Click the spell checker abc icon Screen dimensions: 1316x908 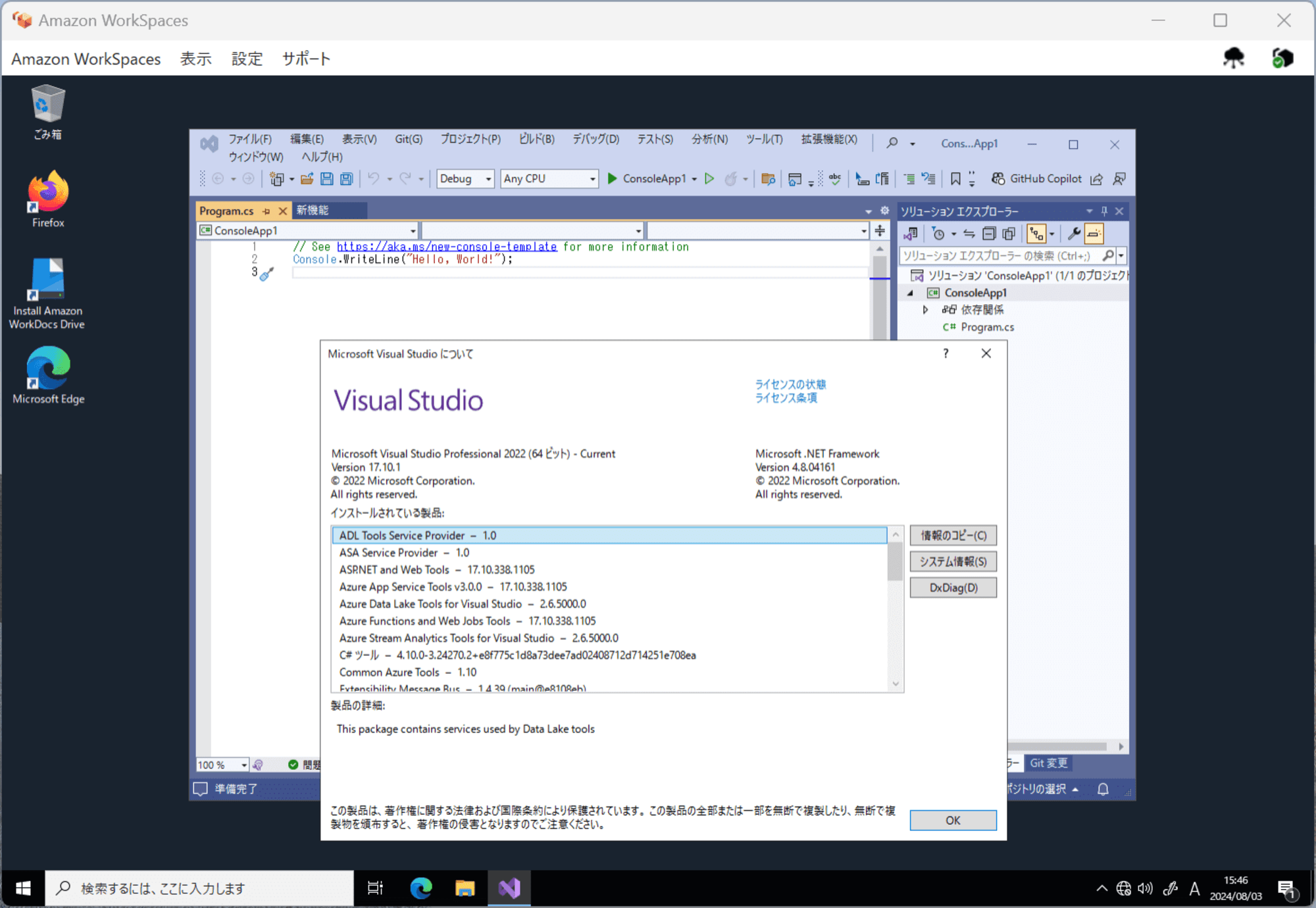tap(835, 179)
